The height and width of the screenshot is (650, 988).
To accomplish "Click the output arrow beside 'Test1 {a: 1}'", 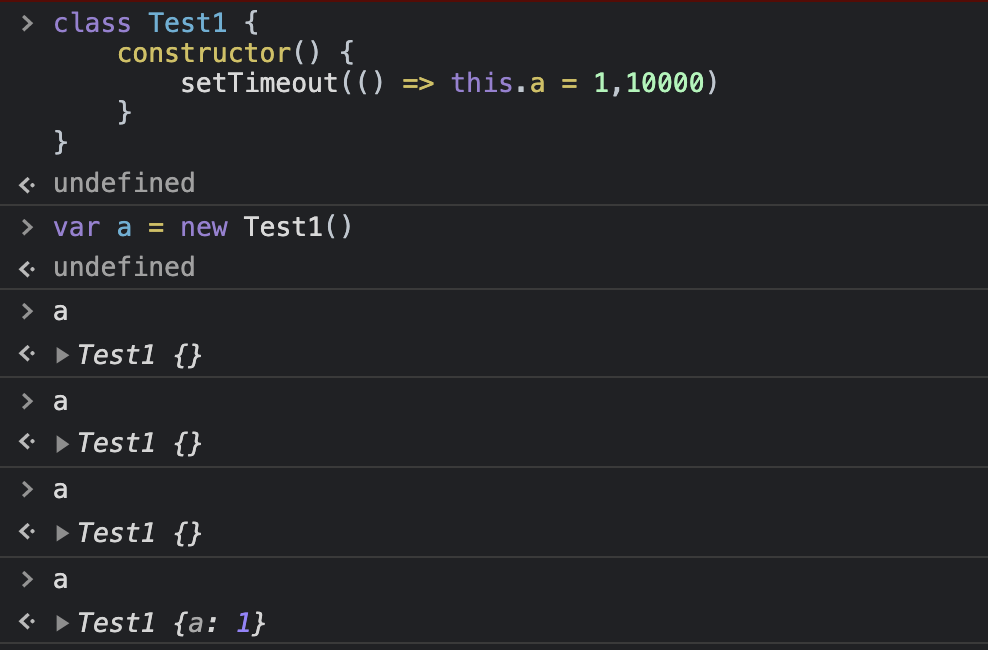I will click(27, 622).
